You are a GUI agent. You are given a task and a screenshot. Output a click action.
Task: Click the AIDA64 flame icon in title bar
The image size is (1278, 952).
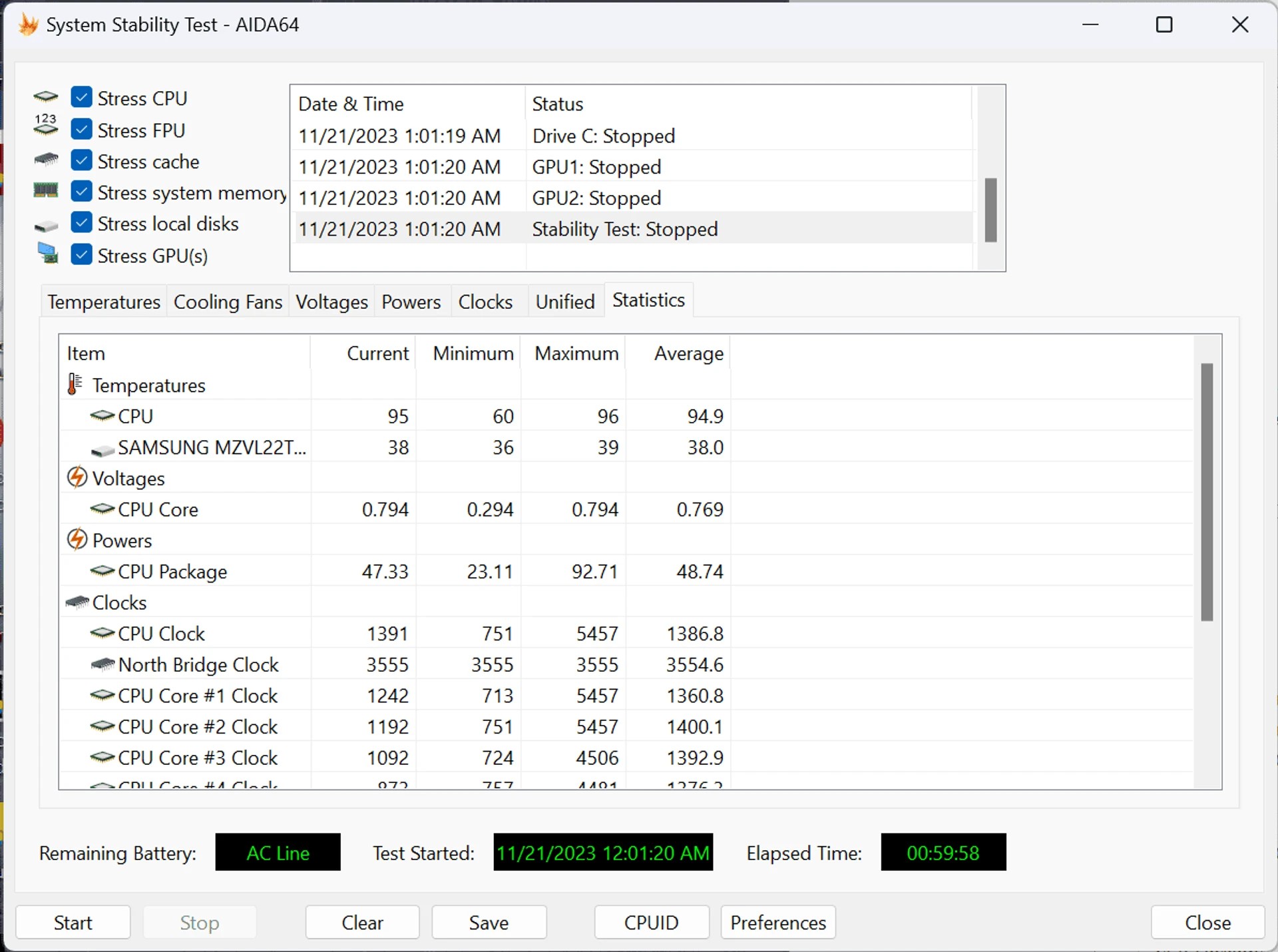click(28, 25)
